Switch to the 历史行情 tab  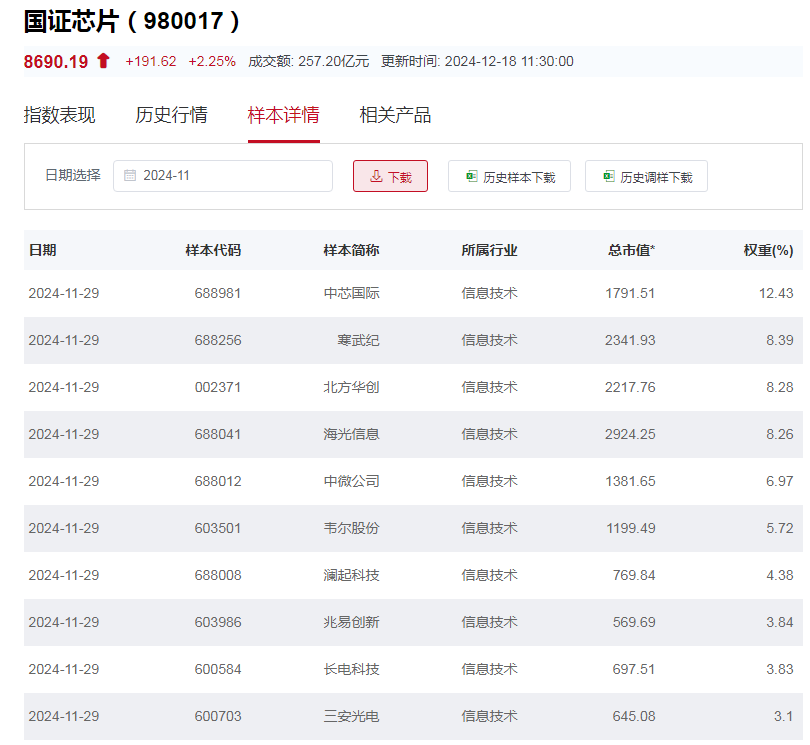coord(172,115)
